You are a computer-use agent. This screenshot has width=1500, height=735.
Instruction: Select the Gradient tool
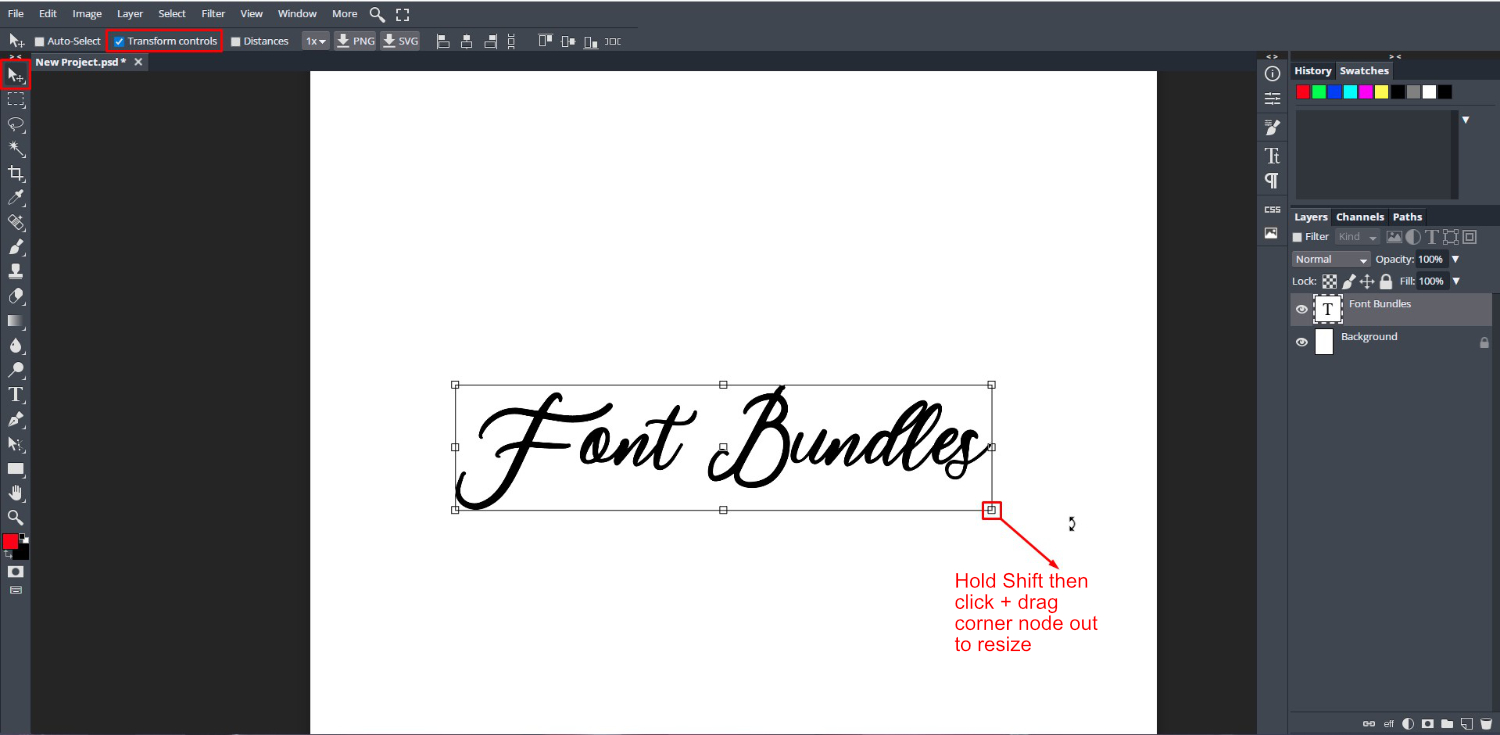(16, 321)
